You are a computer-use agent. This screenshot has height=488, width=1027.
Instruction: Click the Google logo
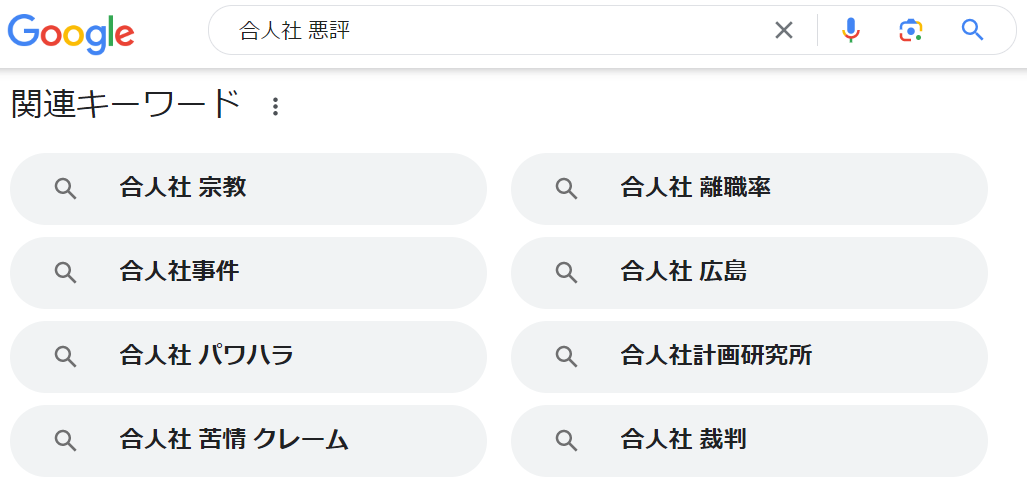point(71,32)
